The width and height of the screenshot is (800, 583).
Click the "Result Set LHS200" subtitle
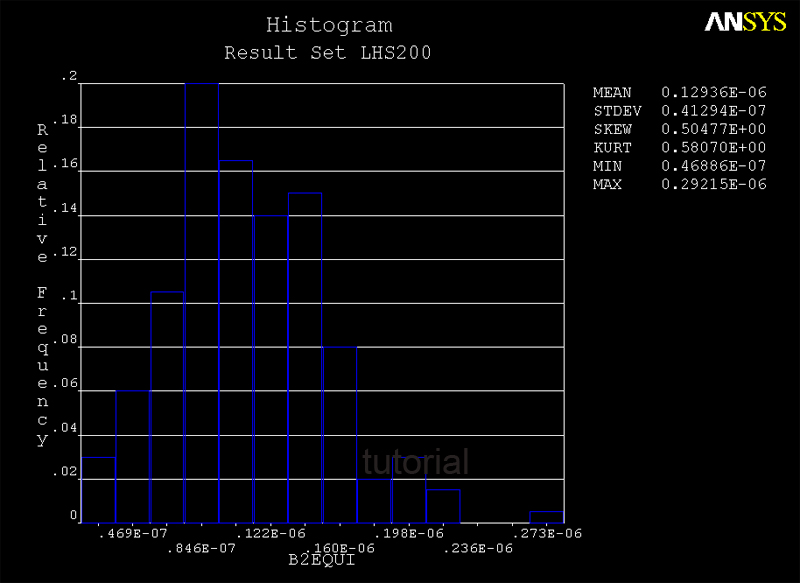[x=328, y=53]
